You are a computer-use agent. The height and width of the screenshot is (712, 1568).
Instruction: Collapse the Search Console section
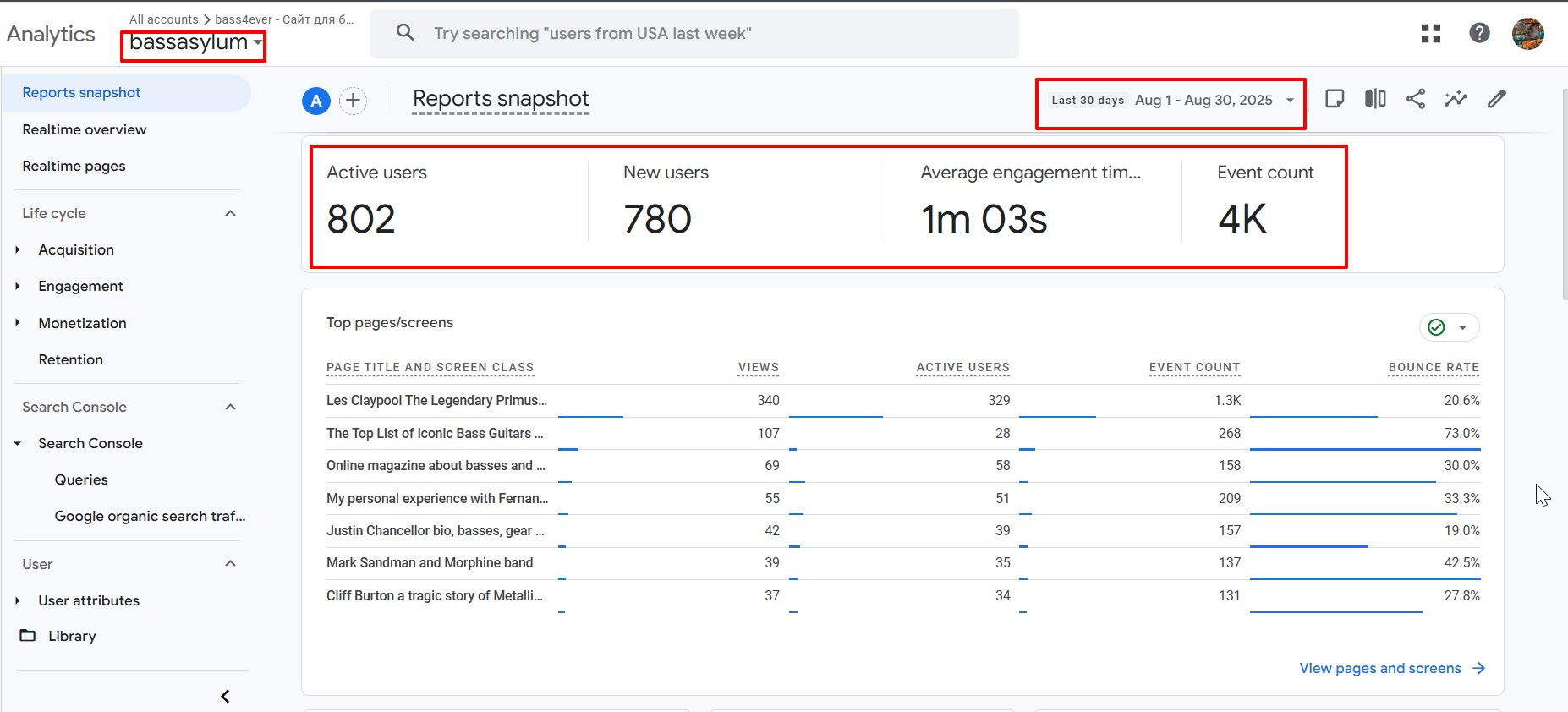230,407
